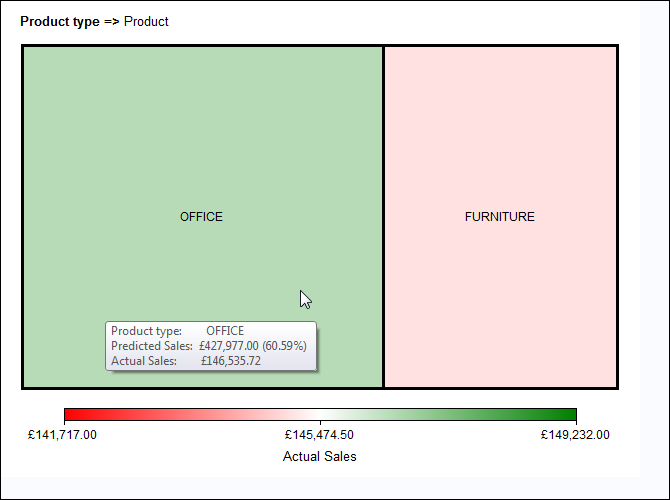Click the tooltip's 'Product type: OFFICE' row

(178, 331)
